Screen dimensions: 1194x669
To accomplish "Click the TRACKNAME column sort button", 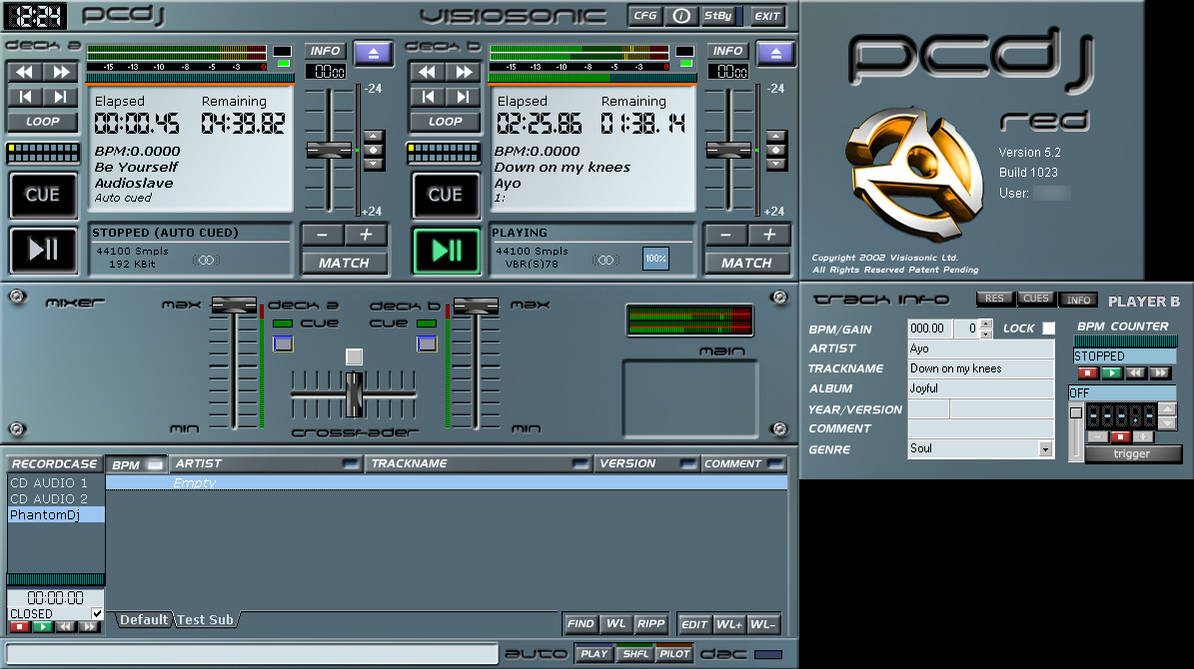I will click(x=580, y=464).
